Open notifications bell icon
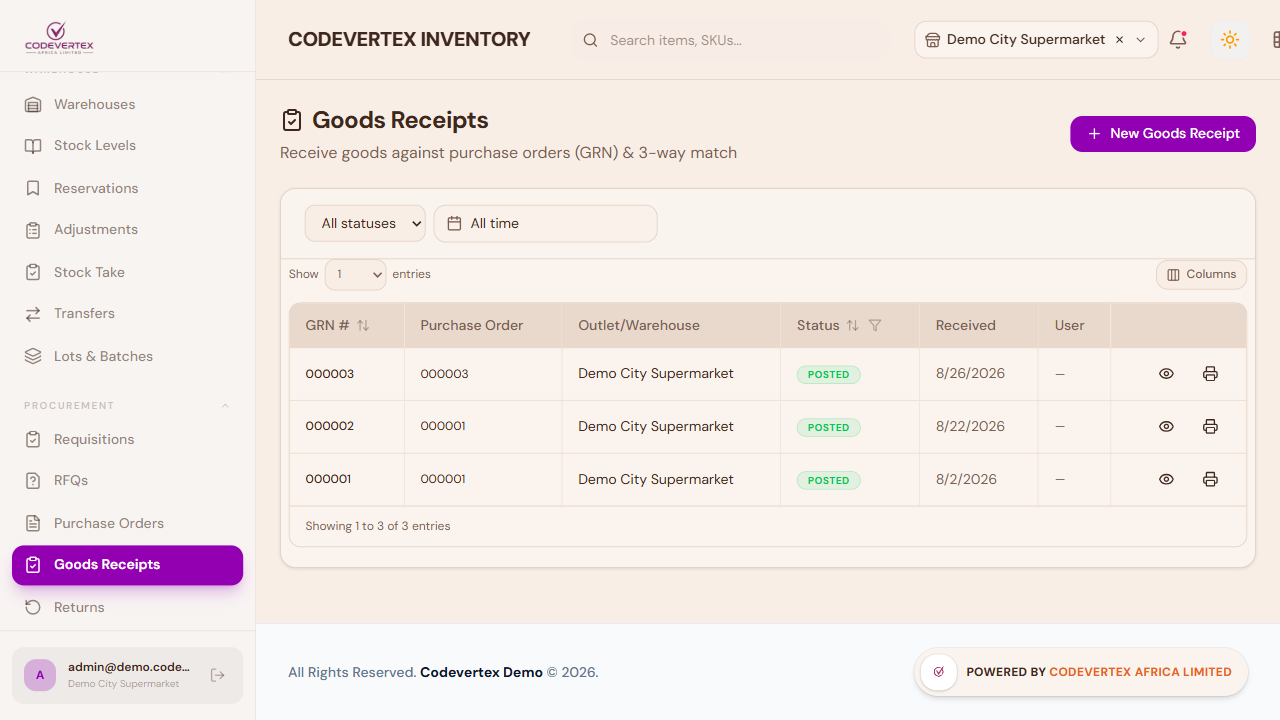1280x720 pixels. tap(1178, 40)
